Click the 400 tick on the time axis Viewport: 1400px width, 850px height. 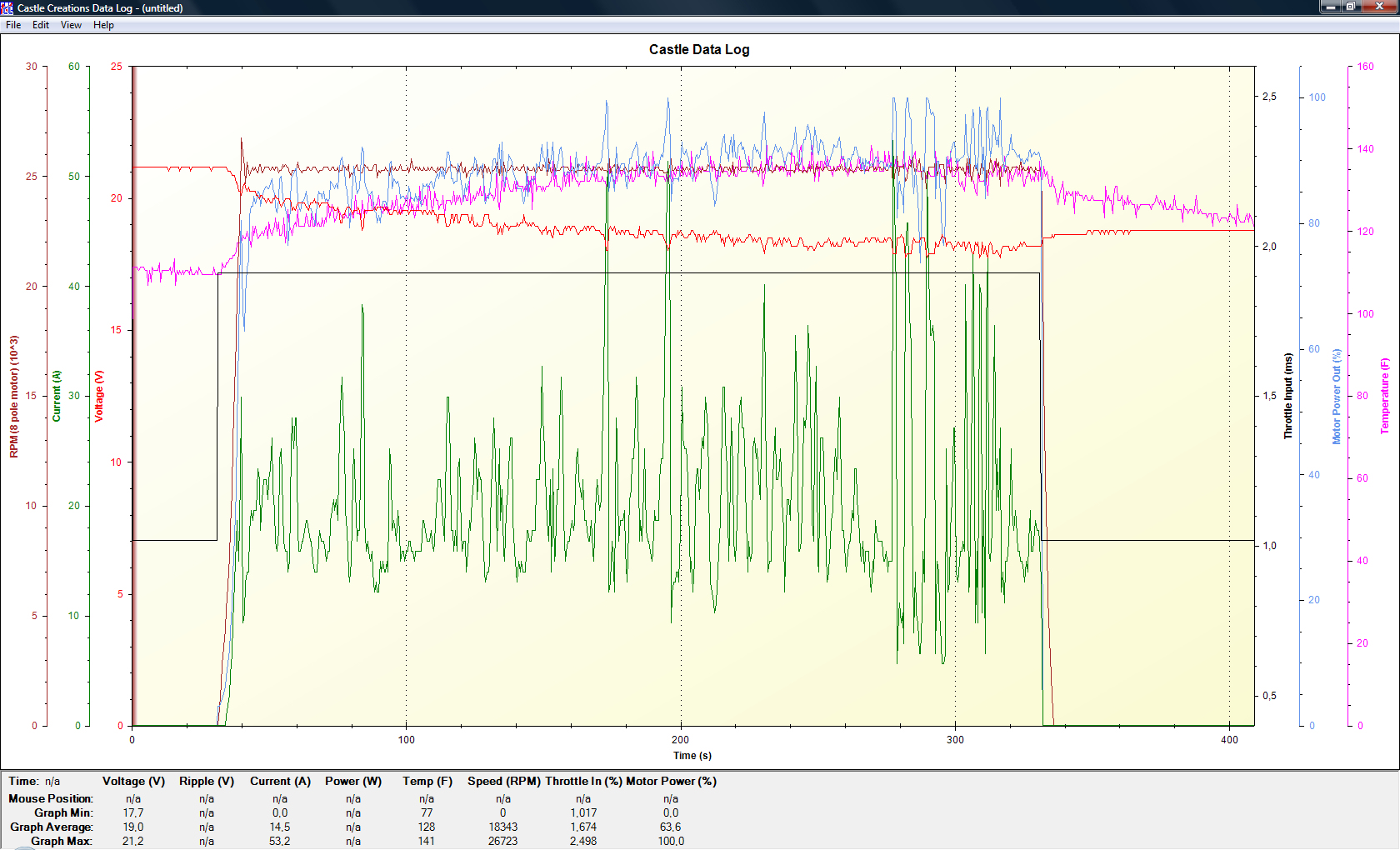pos(1229,740)
